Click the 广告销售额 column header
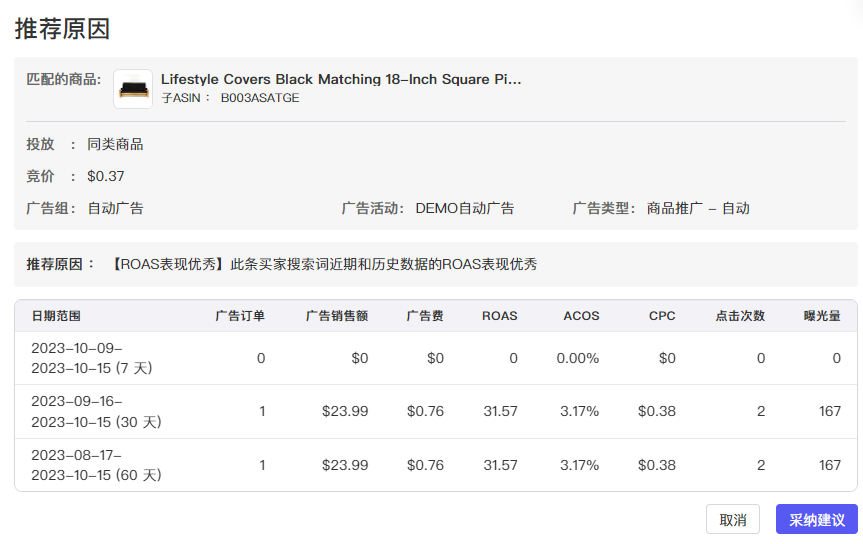863x544 pixels. [x=337, y=316]
